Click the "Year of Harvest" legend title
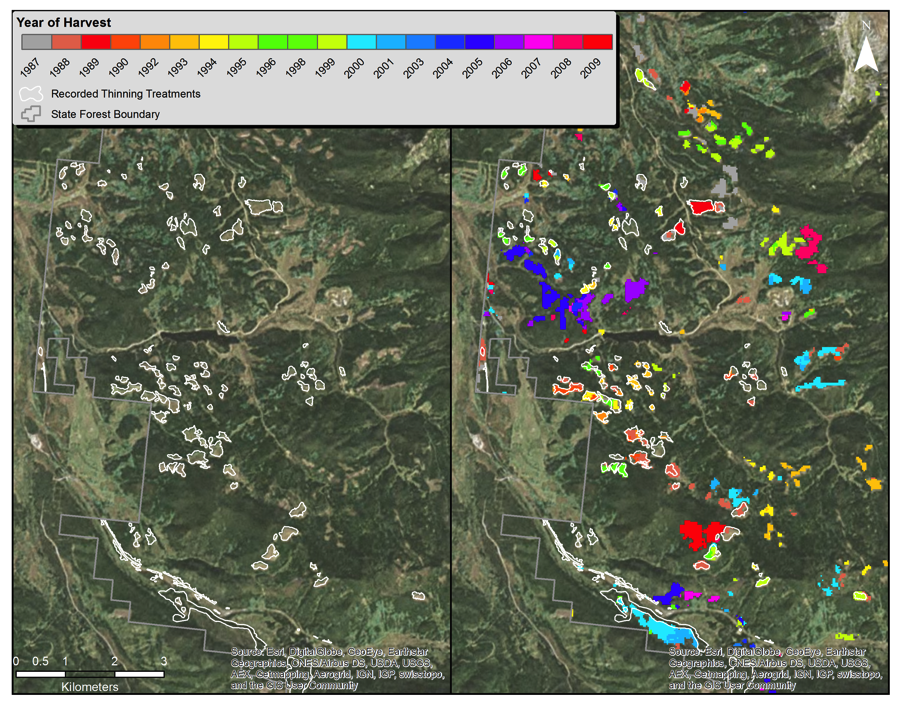900x706 pixels. 64,23
